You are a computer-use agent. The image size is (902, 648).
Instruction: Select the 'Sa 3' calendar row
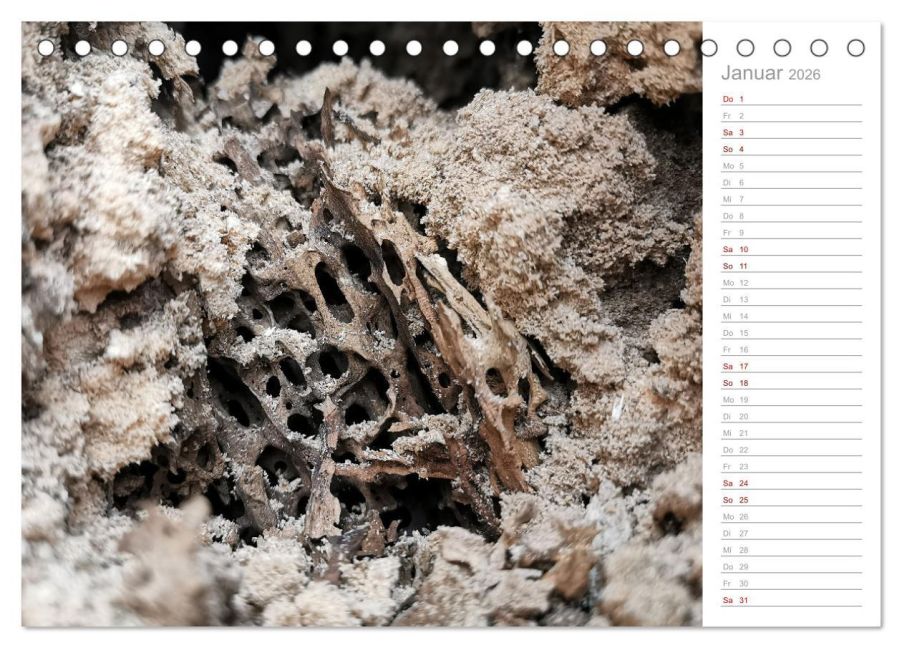[792, 132]
